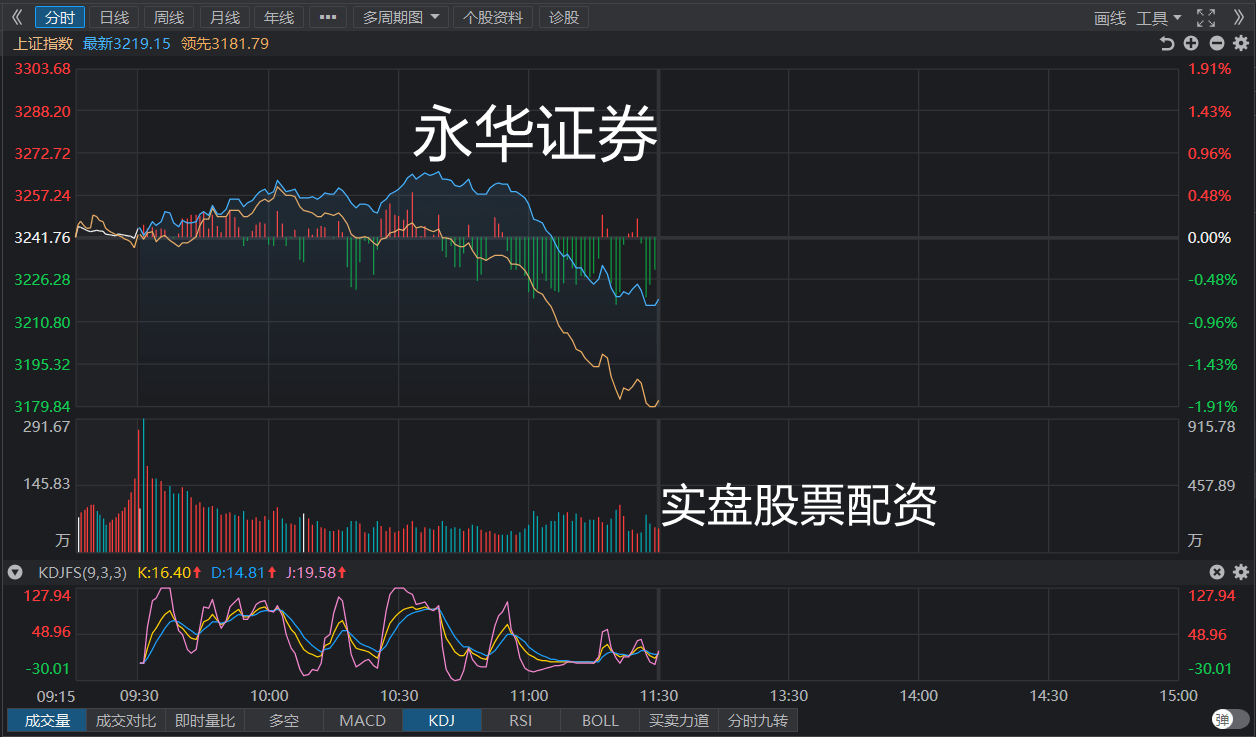Click 1.91% top percentage label
The width and height of the screenshot is (1256, 737).
(x=1209, y=69)
